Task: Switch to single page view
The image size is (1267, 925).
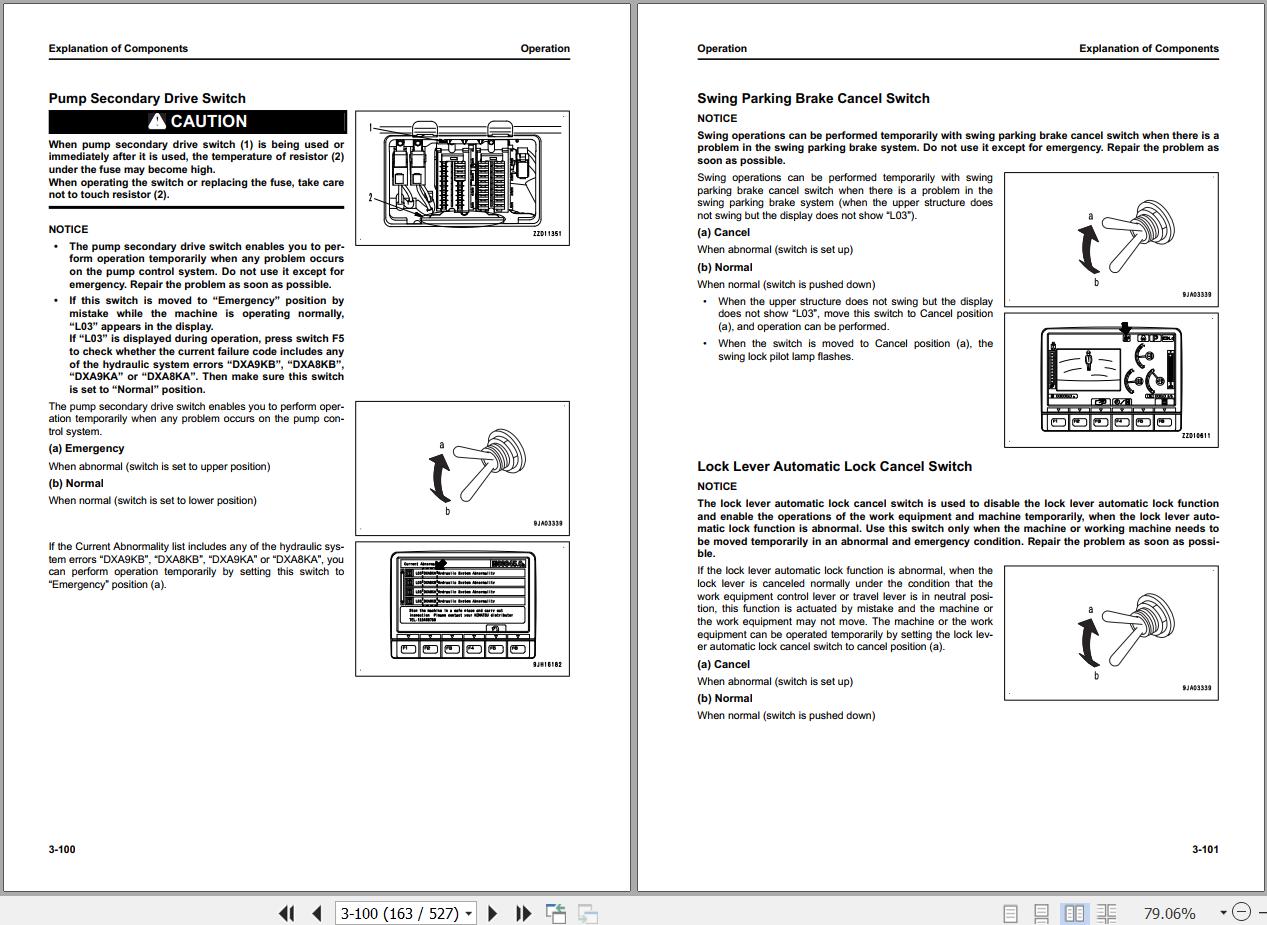Action: click(x=1010, y=913)
